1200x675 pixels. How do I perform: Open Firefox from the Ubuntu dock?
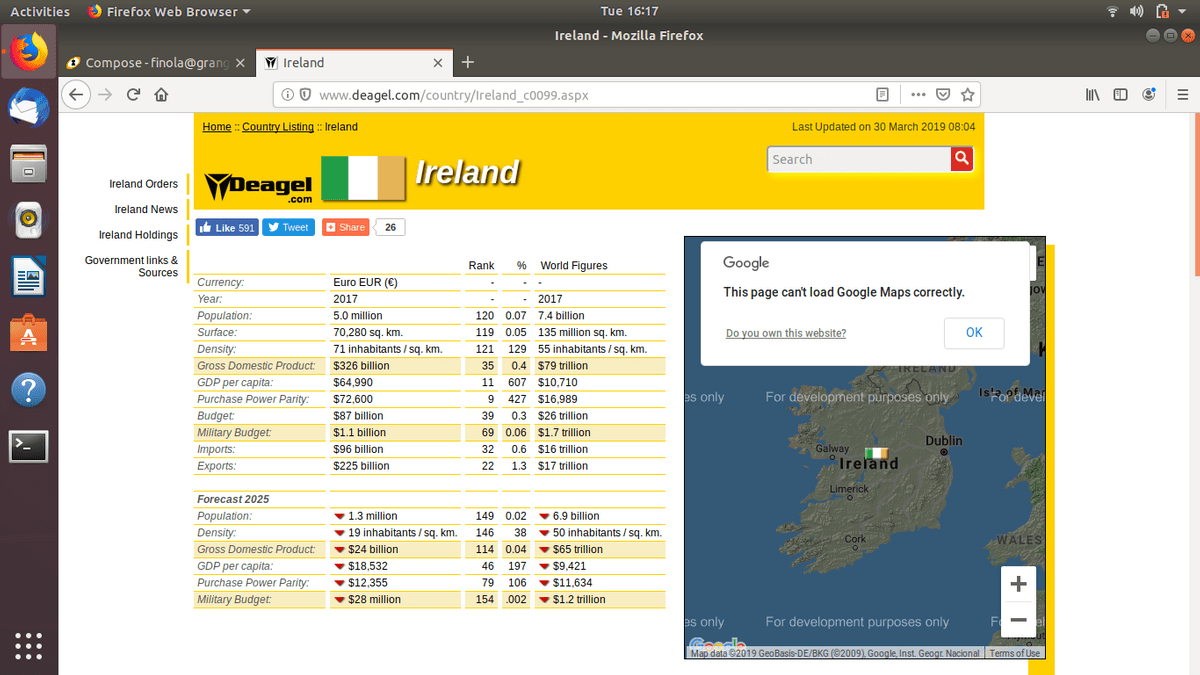point(29,49)
